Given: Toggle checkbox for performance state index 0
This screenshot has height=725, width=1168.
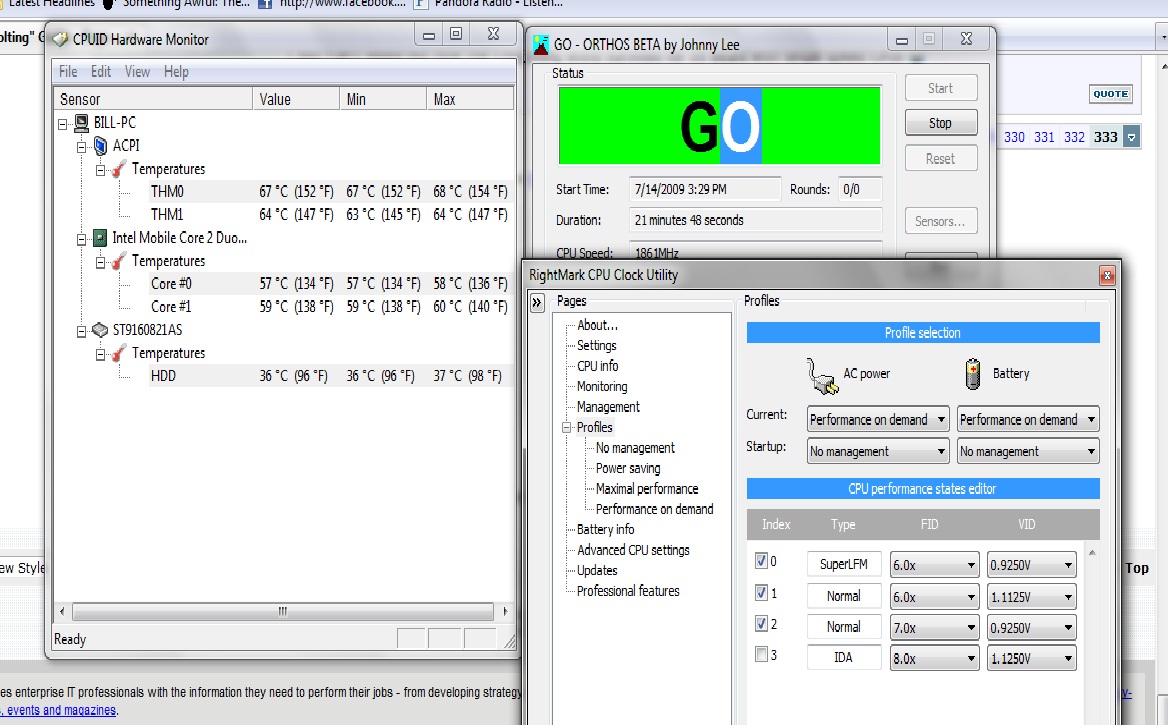Looking at the screenshot, I should 761,560.
